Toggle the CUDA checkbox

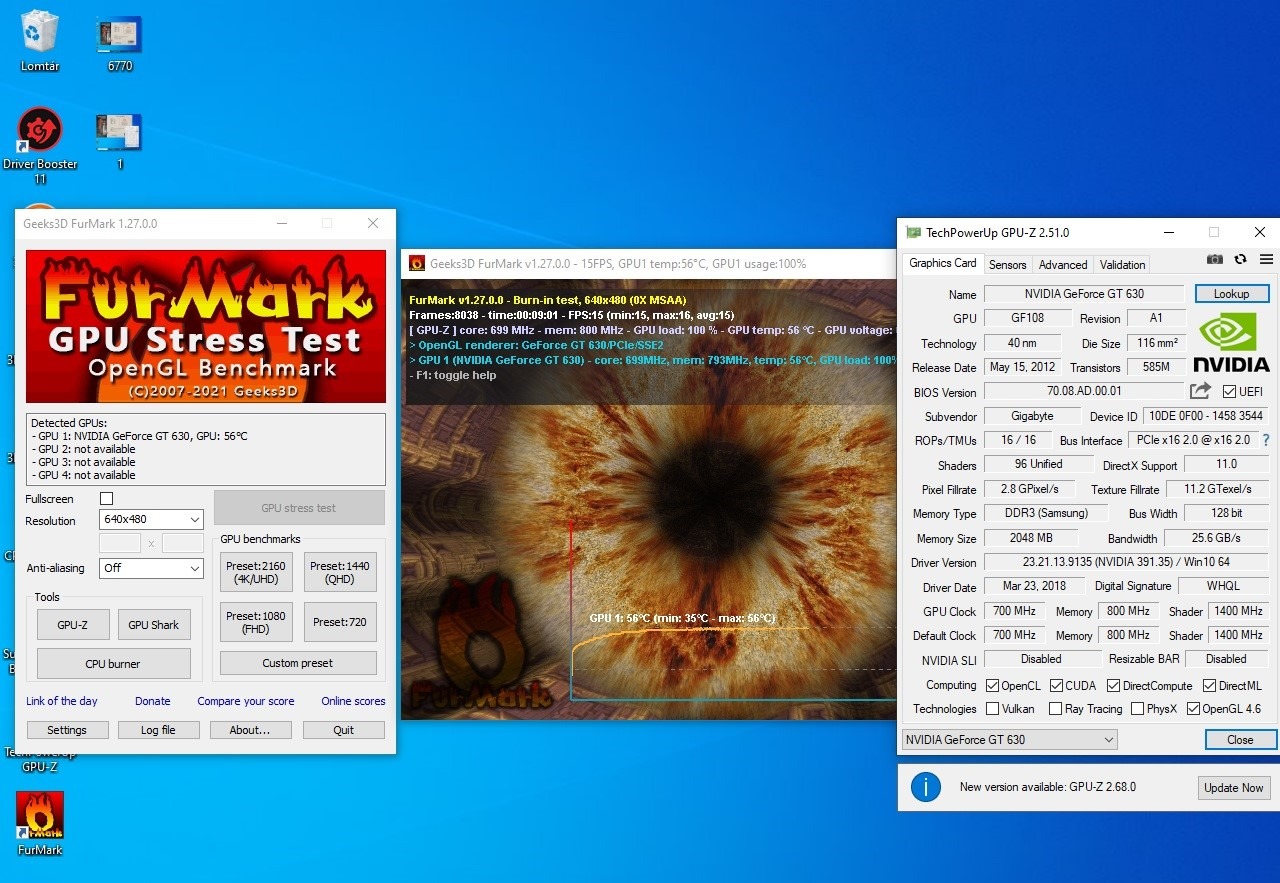click(1056, 685)
